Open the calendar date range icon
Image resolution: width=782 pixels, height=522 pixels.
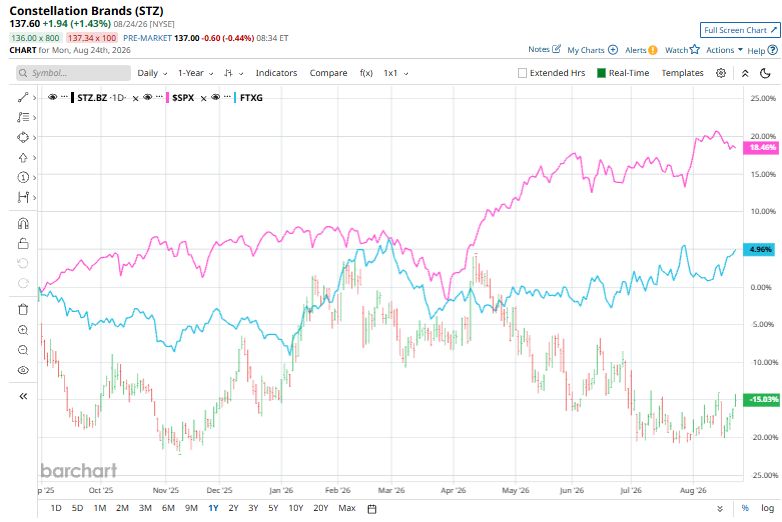tap(372, 509)
